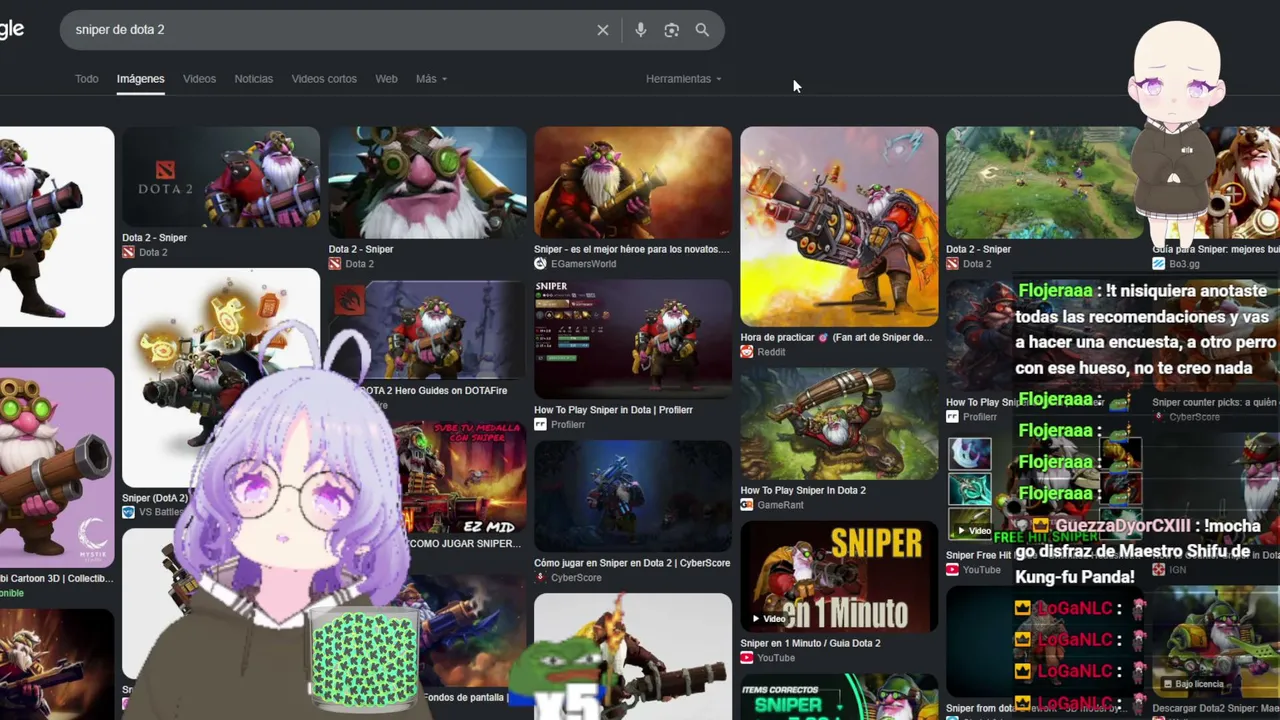
Task: Open the Herramientas dropdown
Action: [683, 79]
